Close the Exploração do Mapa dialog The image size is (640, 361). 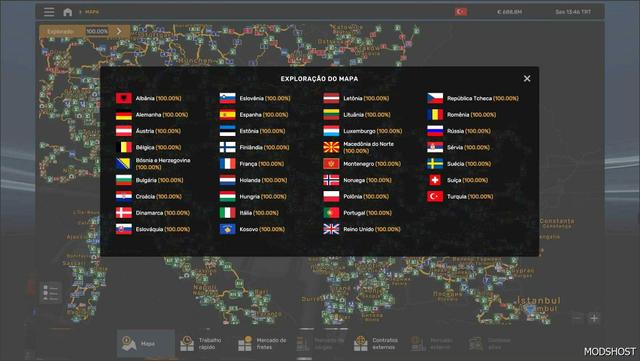pyautogui.click(x=527, y=78)
